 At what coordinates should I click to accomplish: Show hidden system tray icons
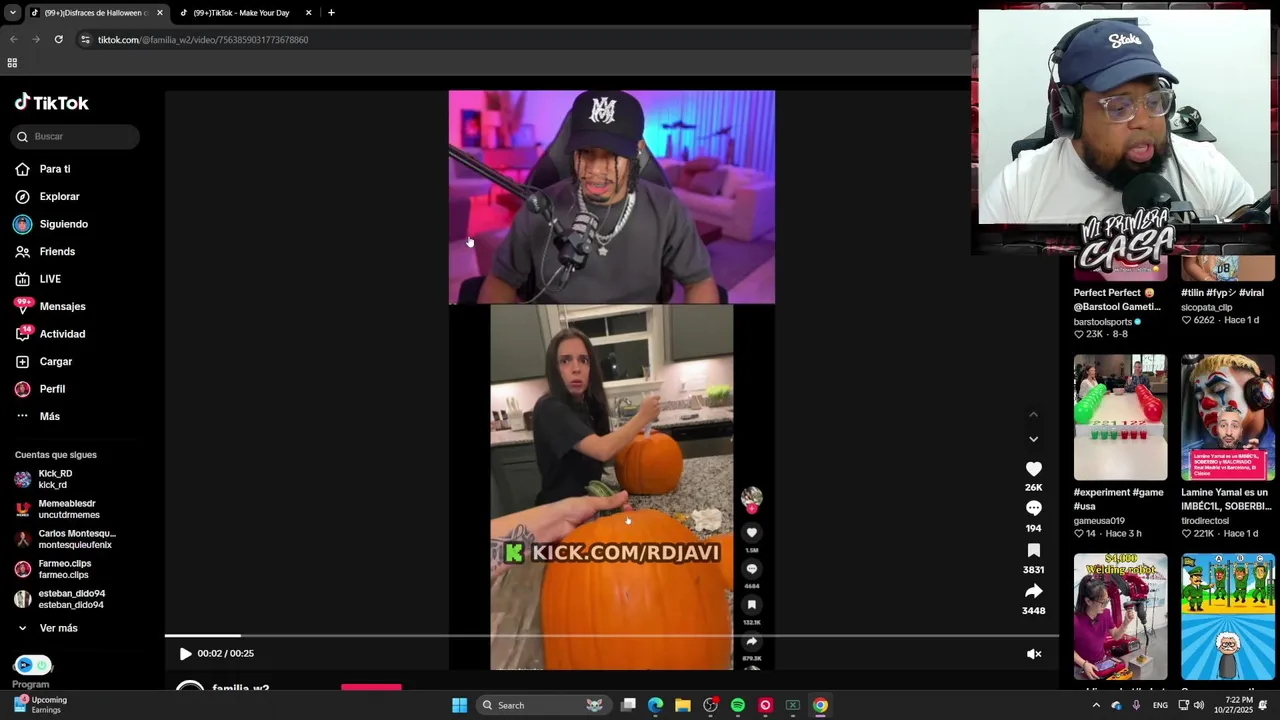tap(1096, 705)
